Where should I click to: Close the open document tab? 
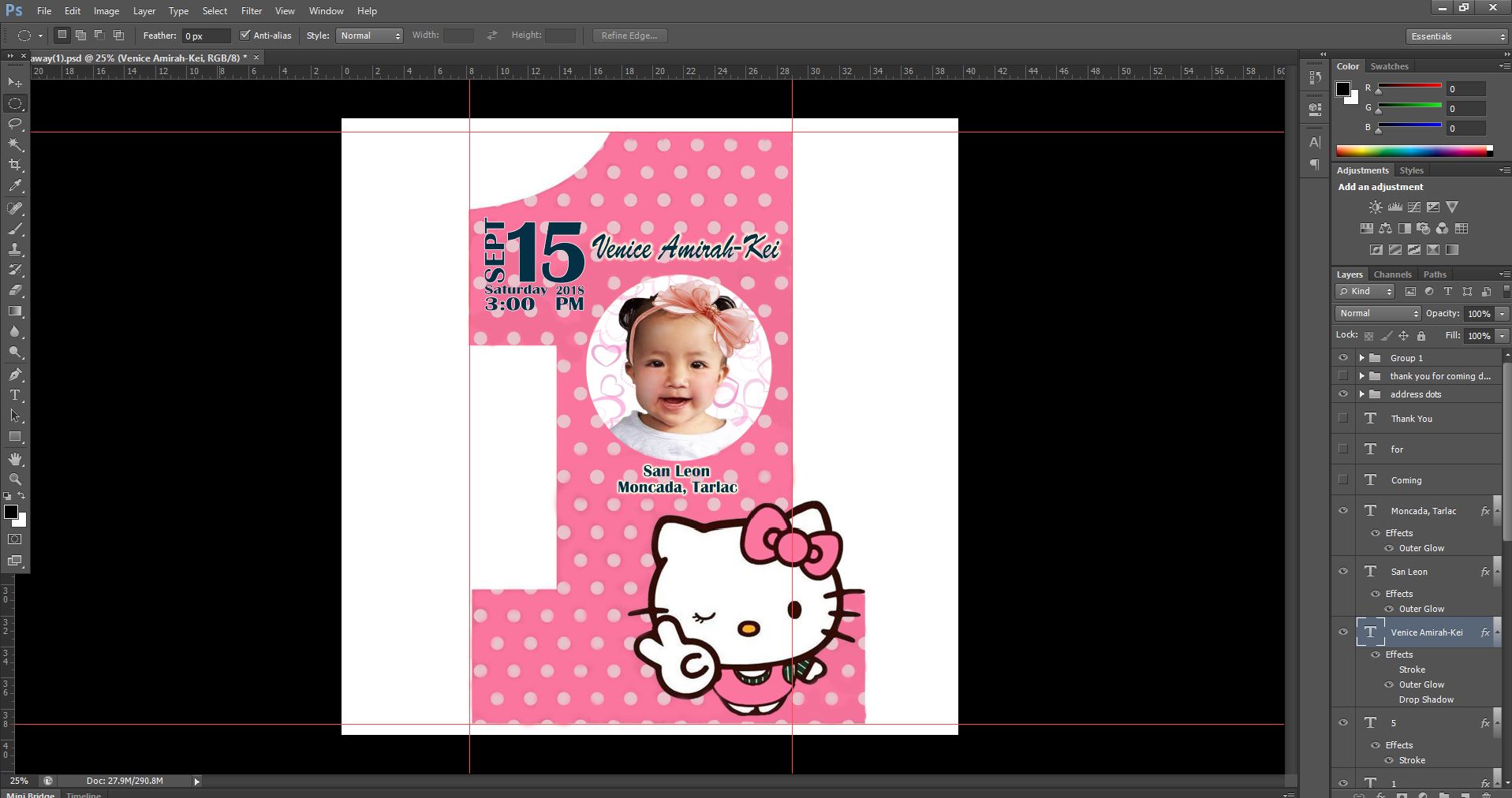tap(256, 58)
